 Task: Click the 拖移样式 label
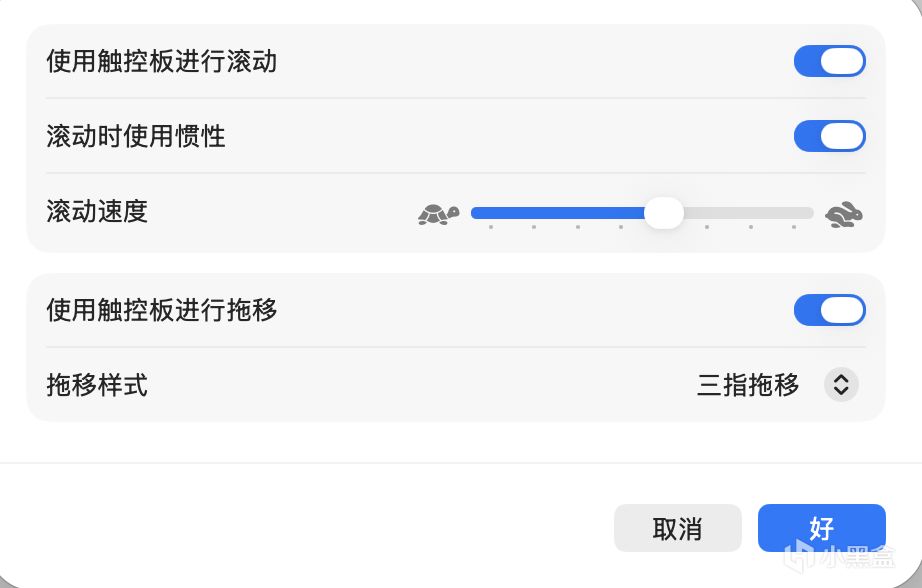97,384
